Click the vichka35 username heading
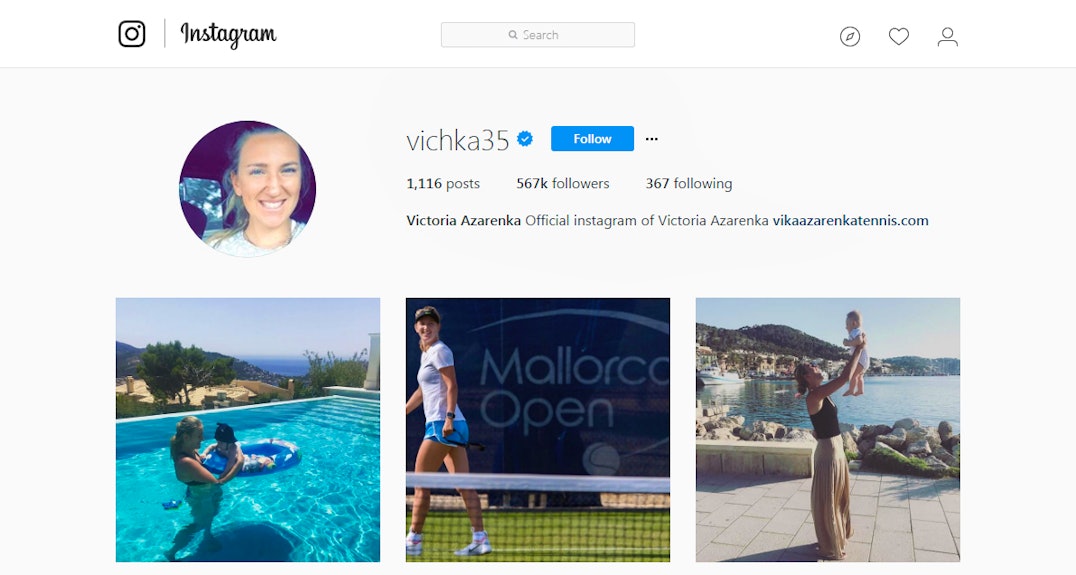Image resolution: width=1076 pixels, height=575 pixels. 458,140
